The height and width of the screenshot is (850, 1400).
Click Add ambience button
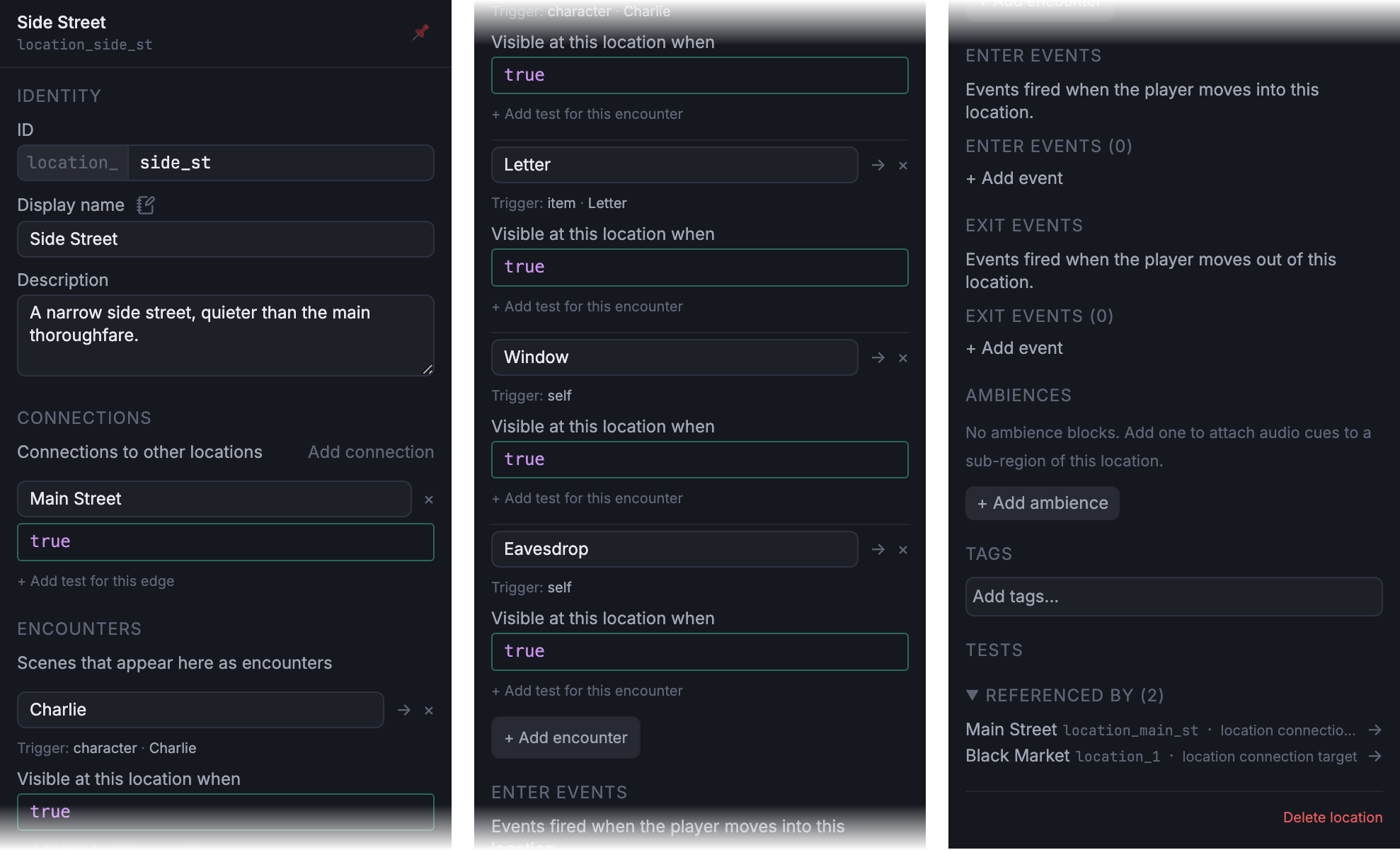pos(1042,503)
